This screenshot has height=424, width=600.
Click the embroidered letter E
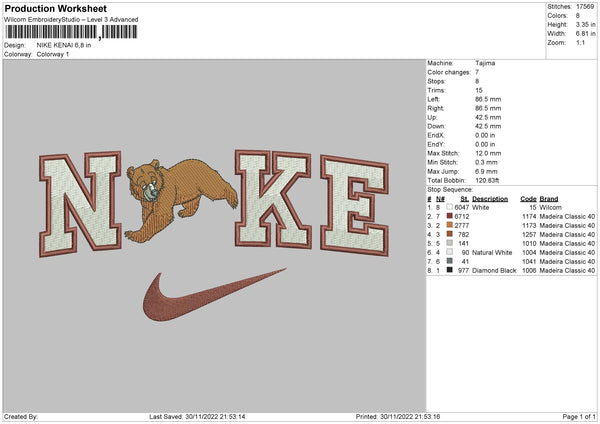click(x=355, y=205)
